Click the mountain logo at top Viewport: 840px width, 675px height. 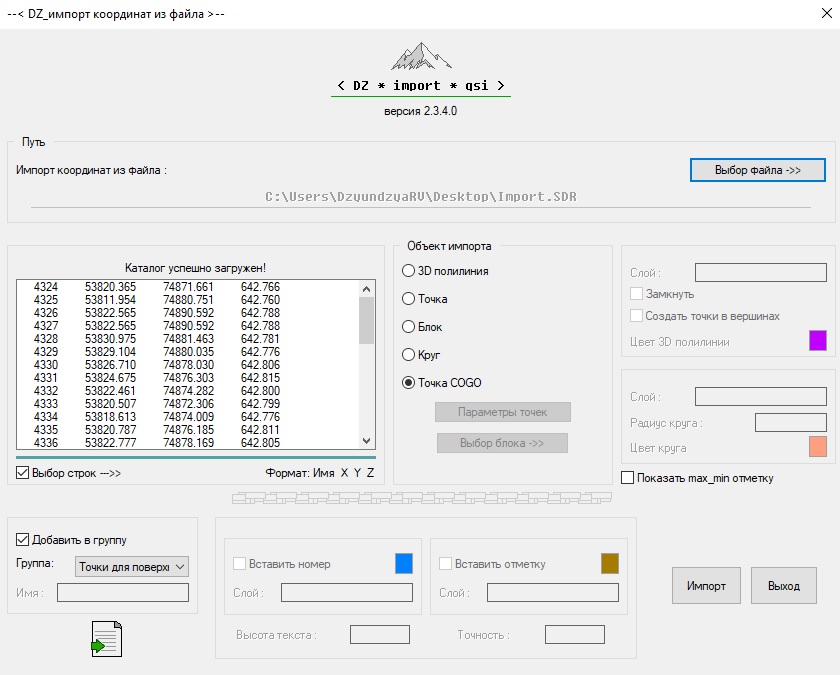coord(420,56)
